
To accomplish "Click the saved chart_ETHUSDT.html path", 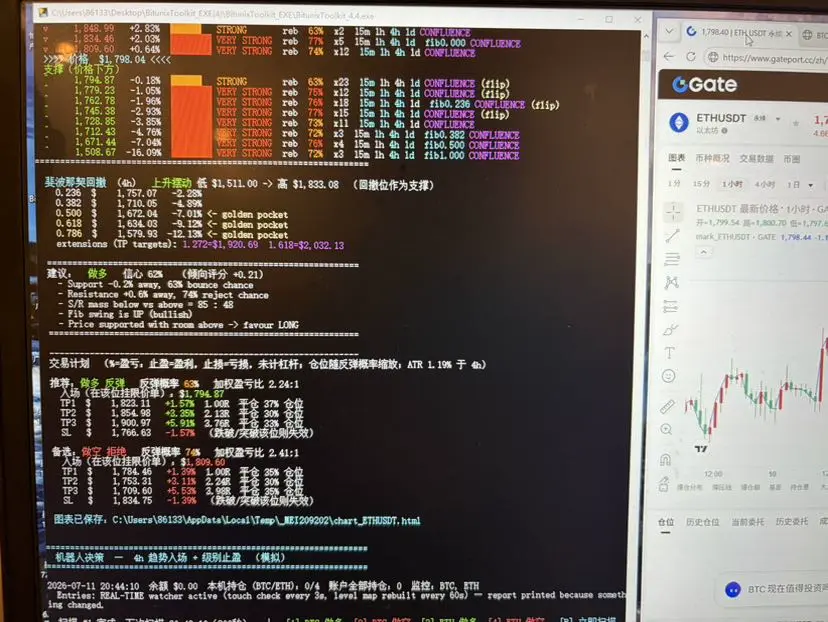I will coord(266,520).
